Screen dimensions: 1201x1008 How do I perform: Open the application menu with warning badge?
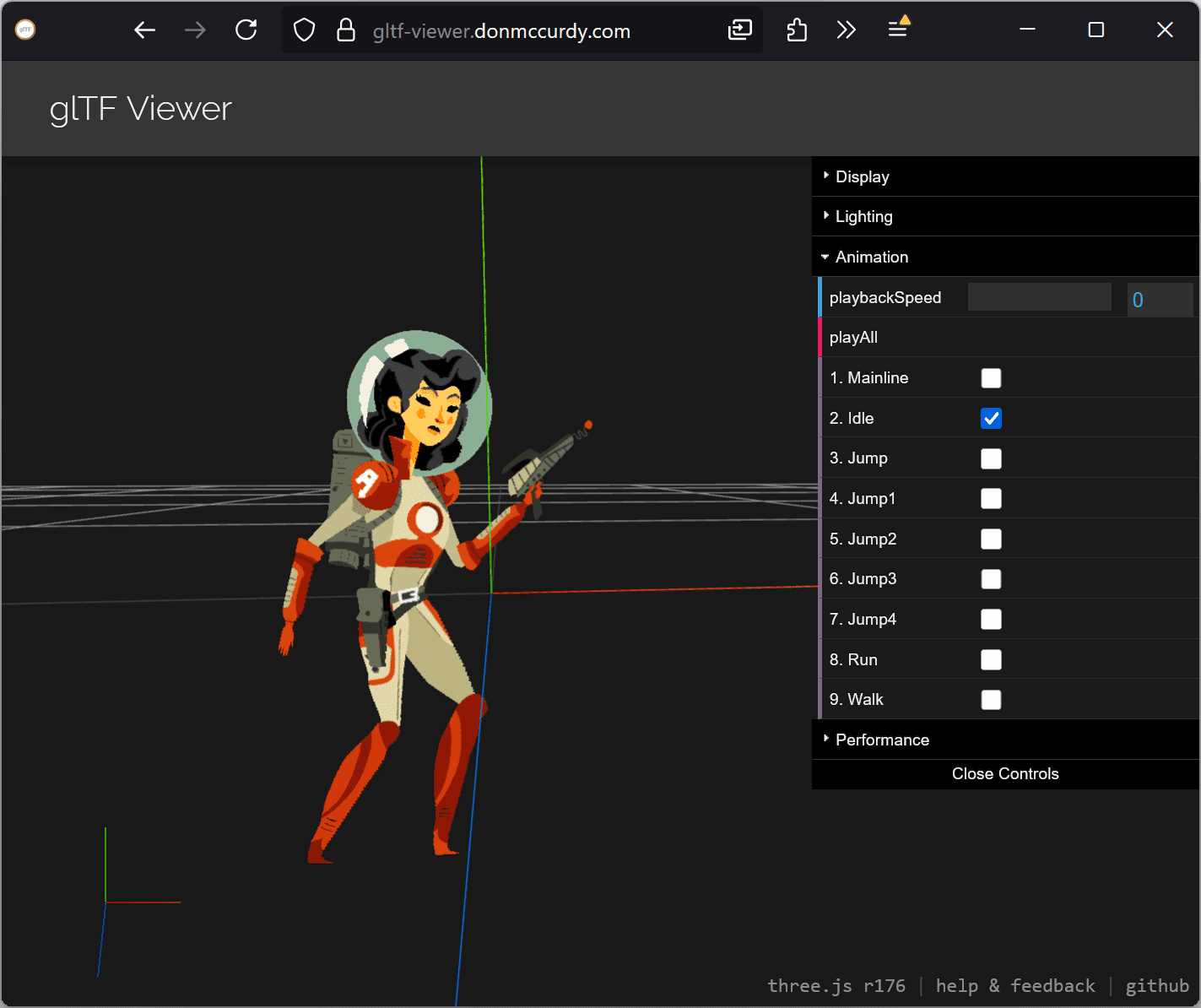[898, 30]
